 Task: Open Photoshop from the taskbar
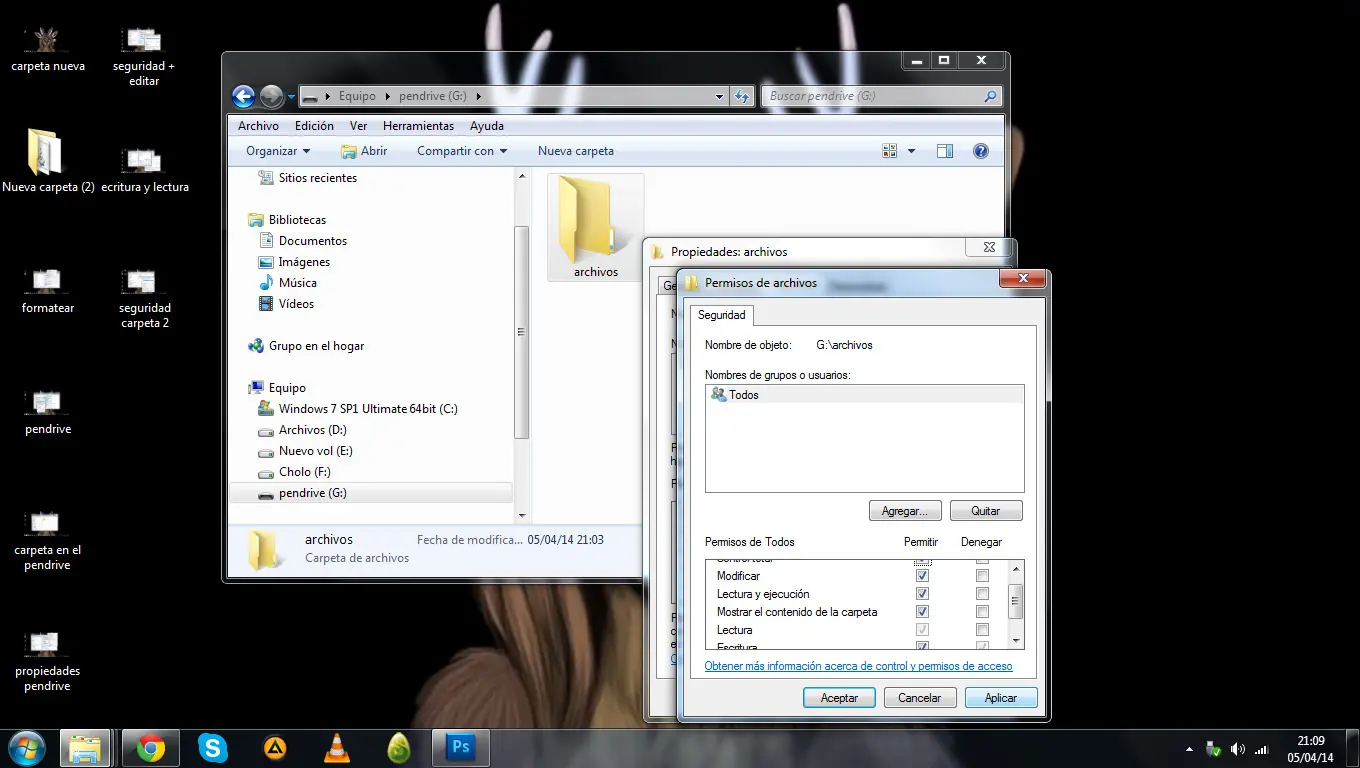(461, 748)
